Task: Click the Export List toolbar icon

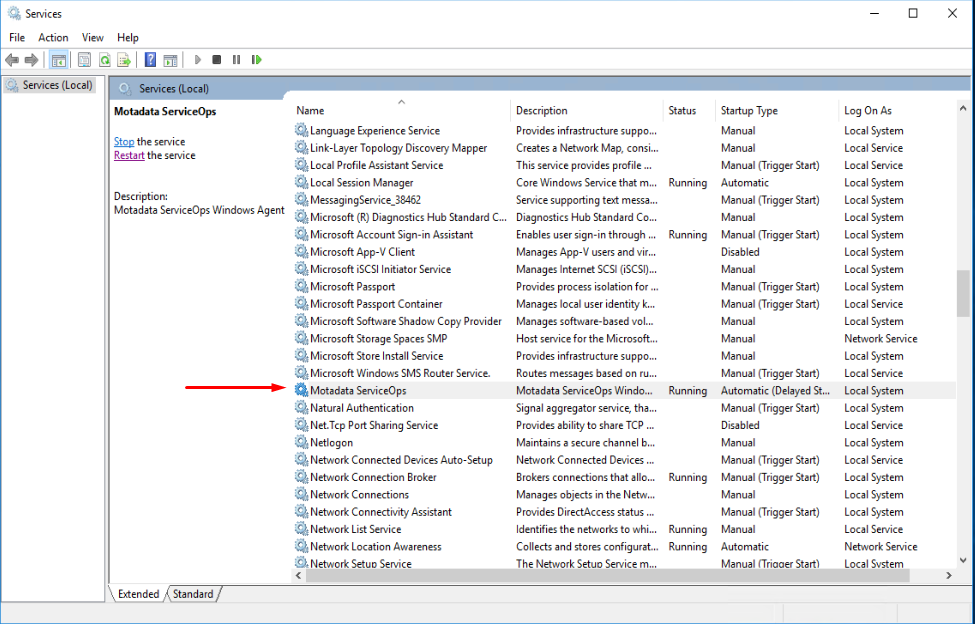Action: pos(124,60)
